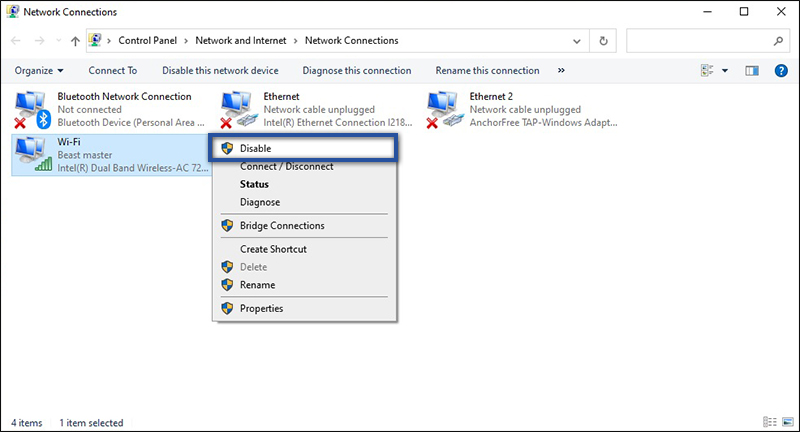Go up one folder level

click(x=75, y=41)
